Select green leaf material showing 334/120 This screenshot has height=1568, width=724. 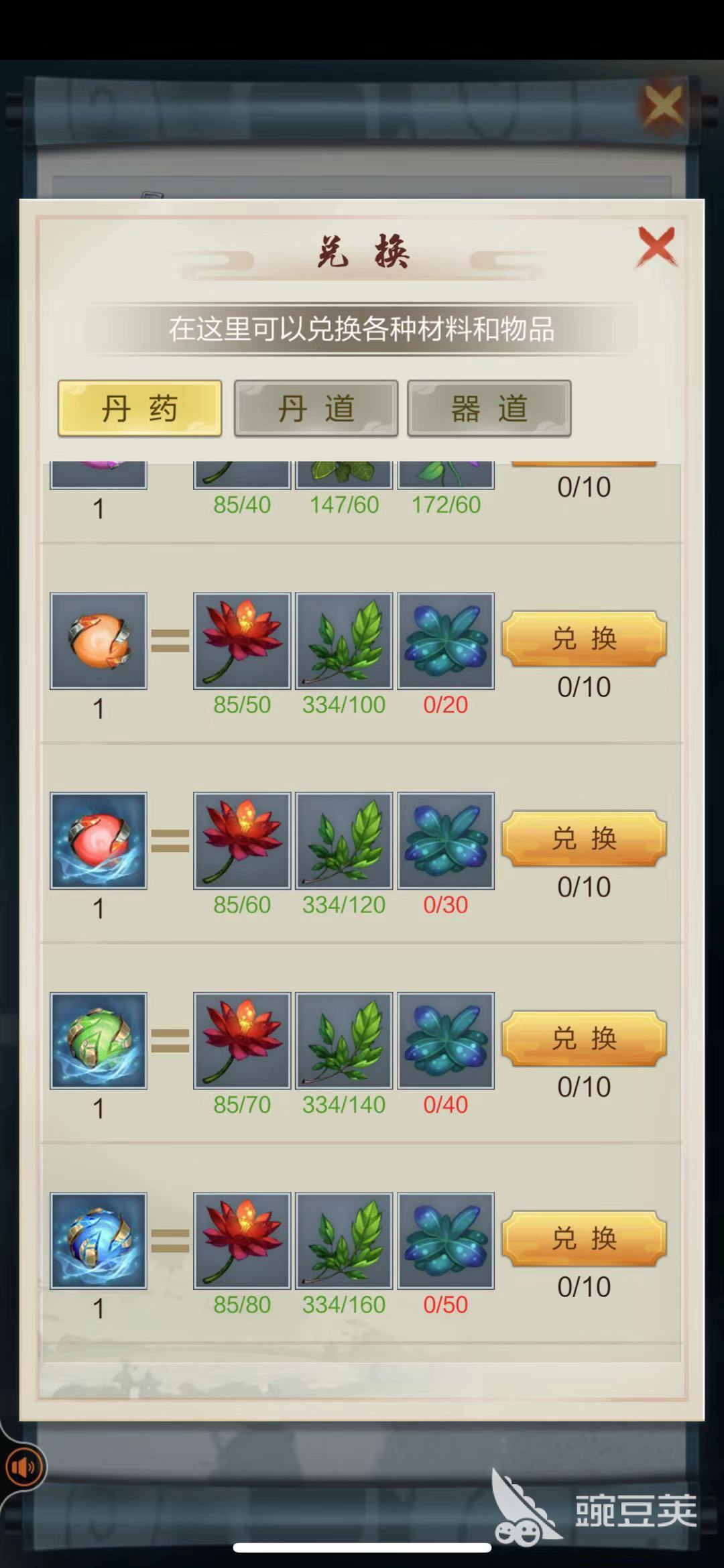tap(344, 841)
